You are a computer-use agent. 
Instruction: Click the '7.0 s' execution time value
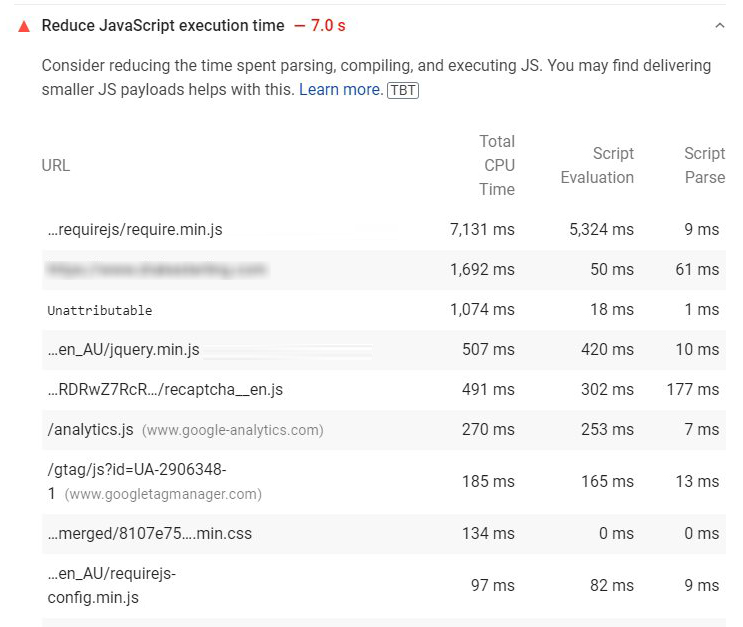320,26
